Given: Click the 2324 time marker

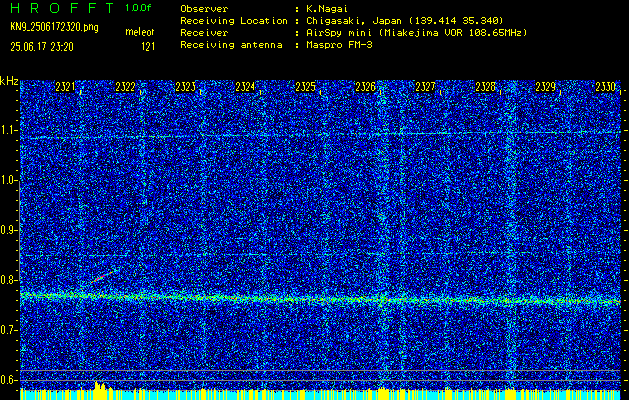Looking at the screenshot, I should [245, 87].
